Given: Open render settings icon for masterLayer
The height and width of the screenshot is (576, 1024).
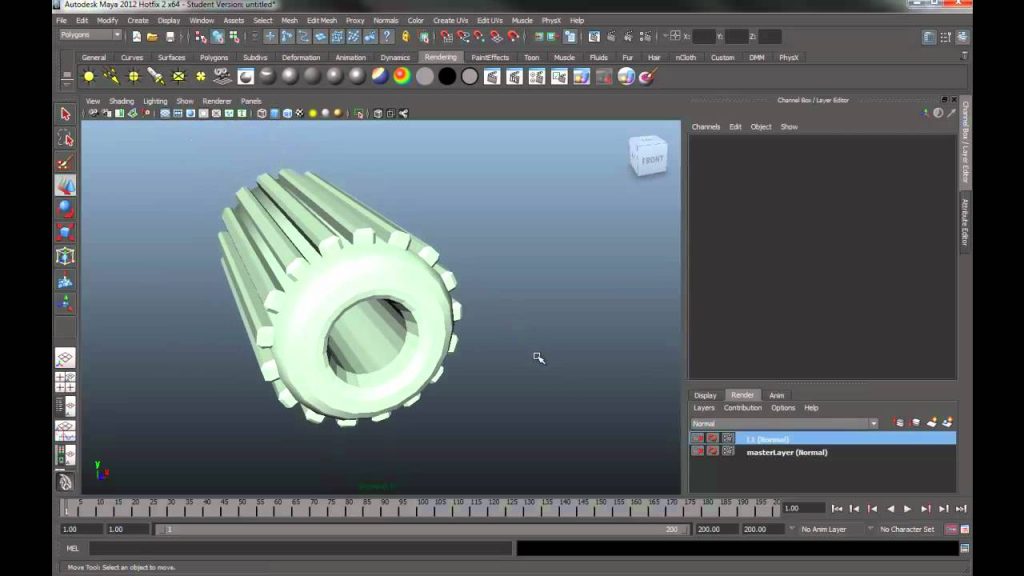Looking at the screenshot, I should (728, 451).
